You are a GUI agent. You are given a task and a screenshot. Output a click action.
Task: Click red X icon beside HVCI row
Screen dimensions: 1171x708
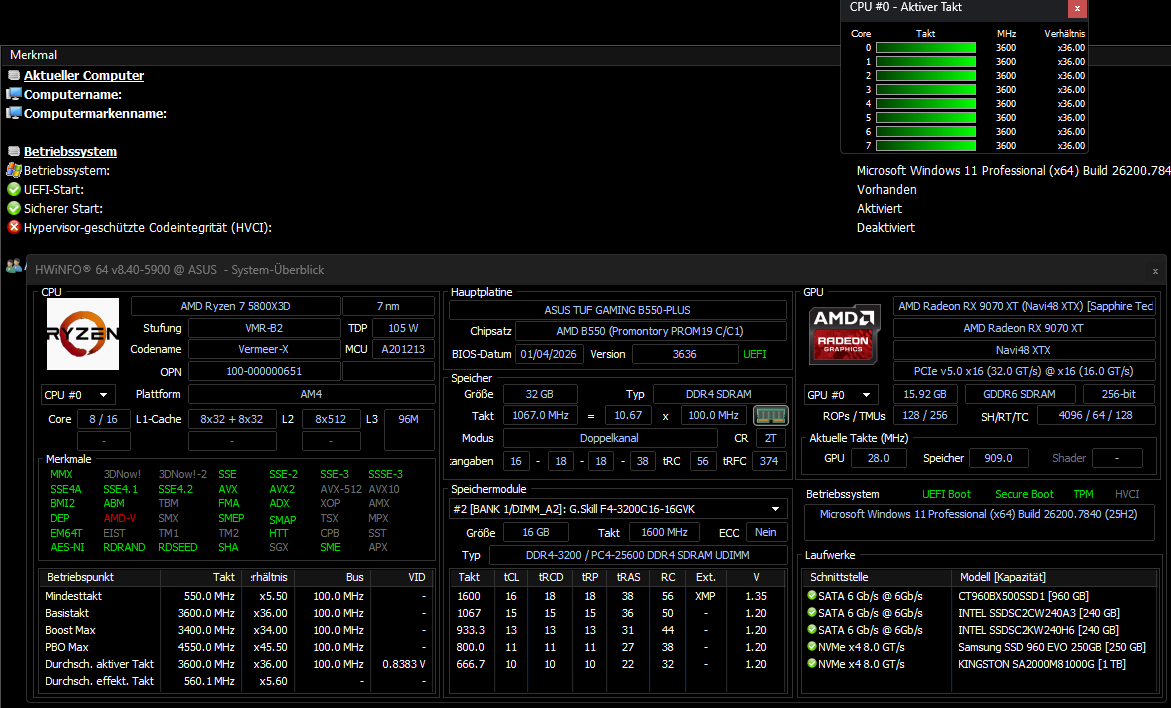(x=13, y=227)
